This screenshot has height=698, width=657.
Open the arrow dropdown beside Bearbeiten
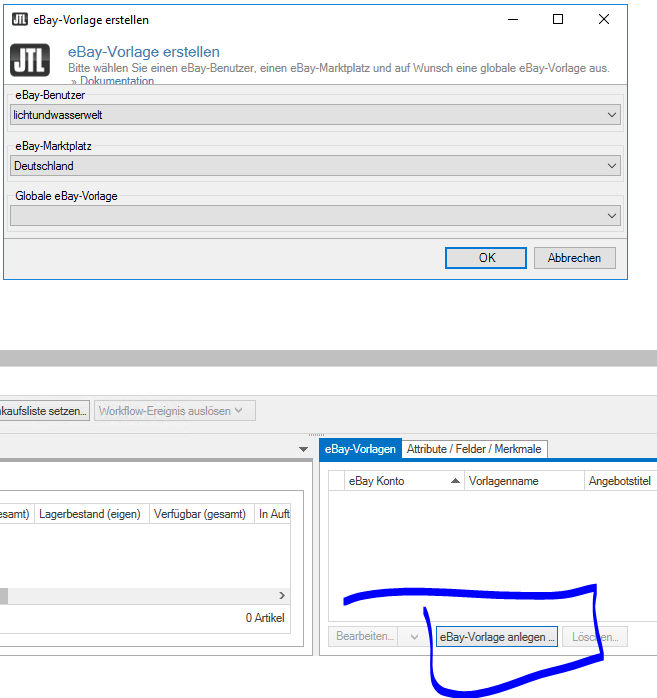(x=414, y=637)
